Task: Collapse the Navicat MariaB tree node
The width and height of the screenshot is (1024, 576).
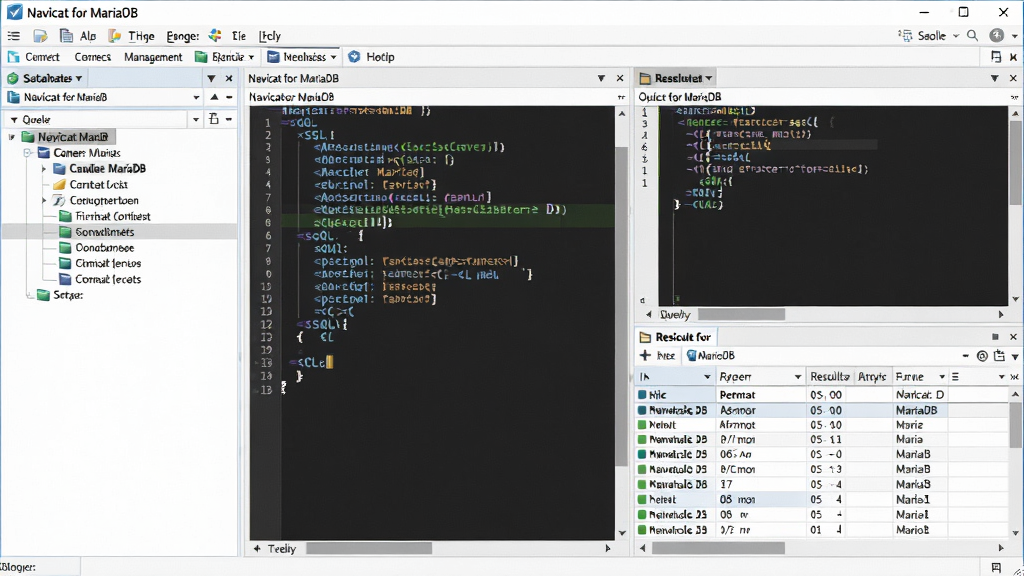Action: tap(12, 137)
